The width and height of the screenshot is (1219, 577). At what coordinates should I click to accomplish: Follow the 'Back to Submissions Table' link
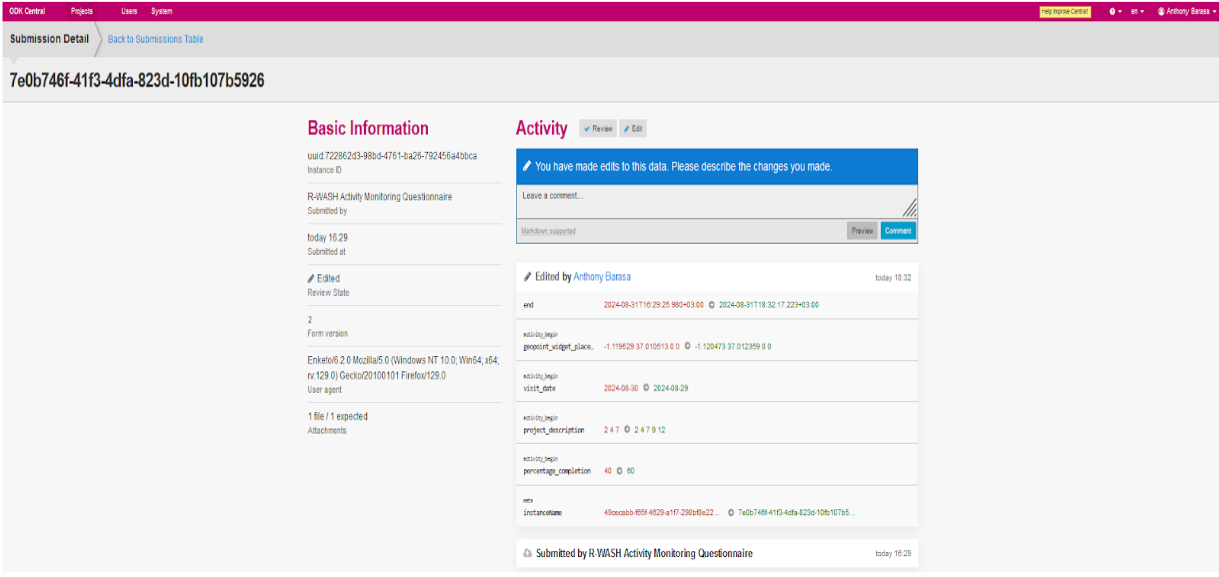click(x=155, y=39)
